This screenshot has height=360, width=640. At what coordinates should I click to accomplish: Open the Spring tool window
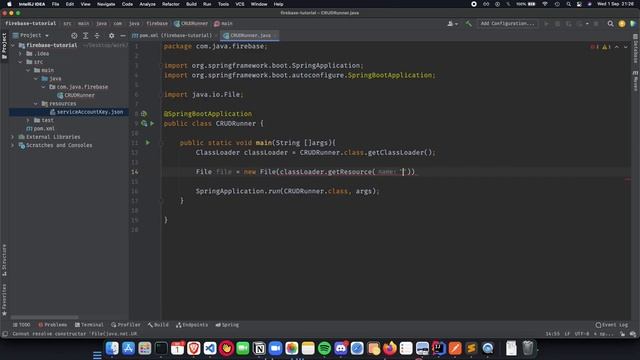(x=227, y=325)
